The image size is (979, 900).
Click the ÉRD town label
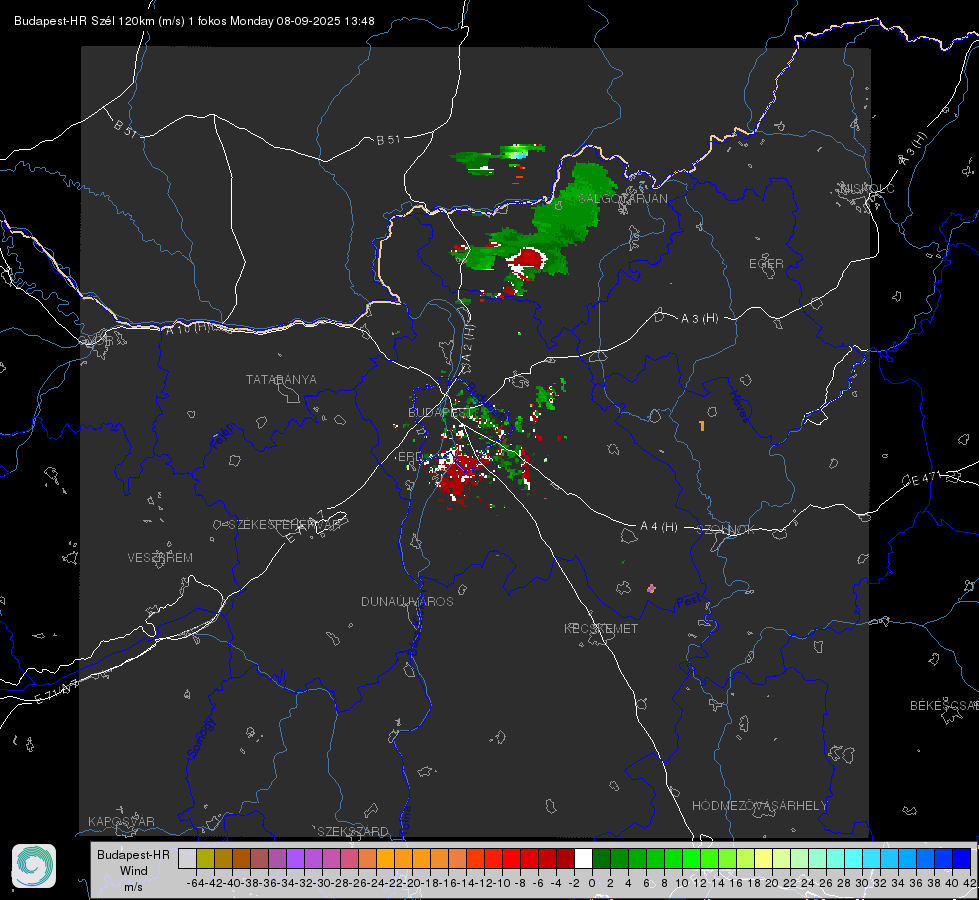pyautogui.click(x=410, y=457)
